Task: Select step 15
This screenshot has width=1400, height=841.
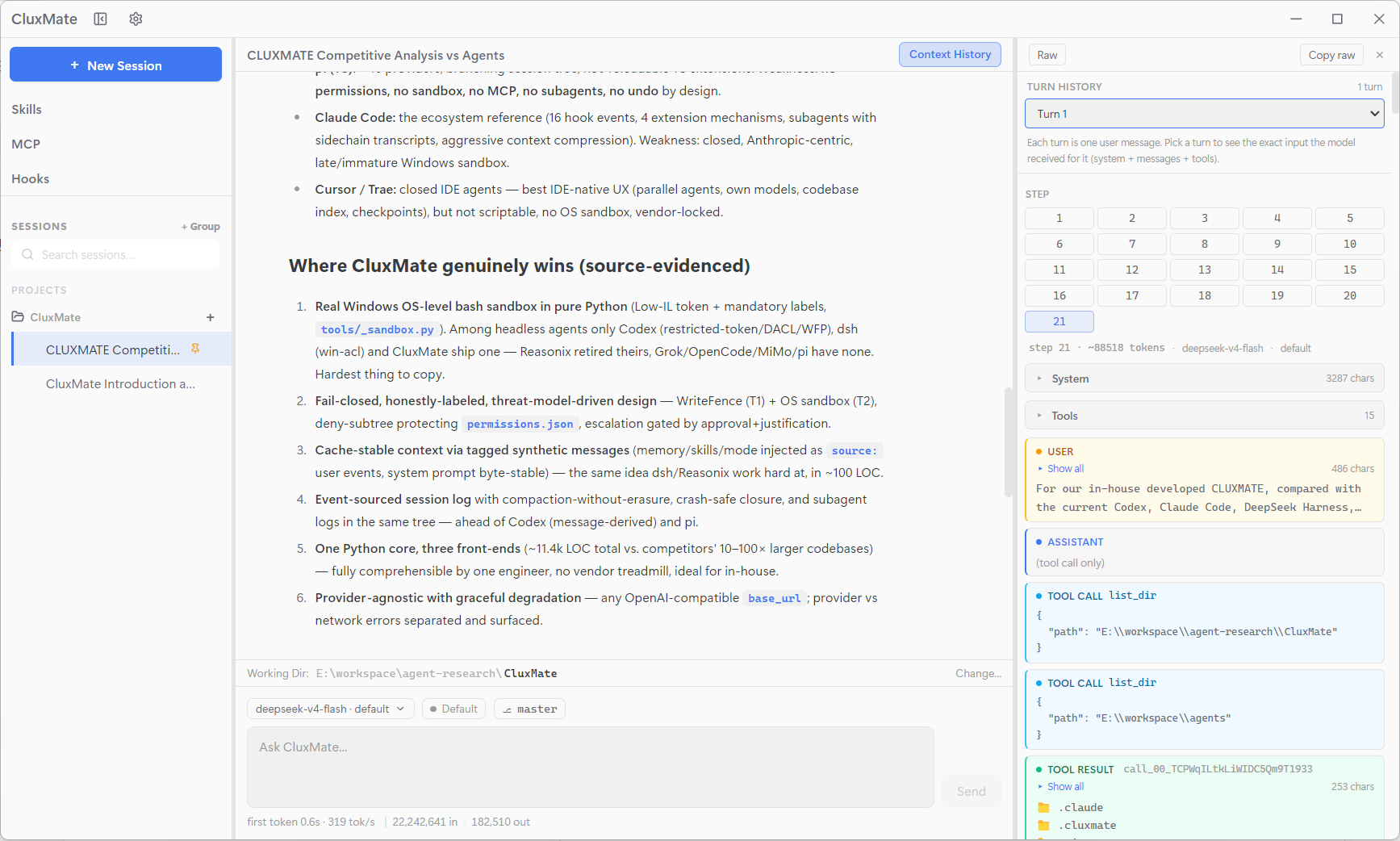Action: [1350, 270]
